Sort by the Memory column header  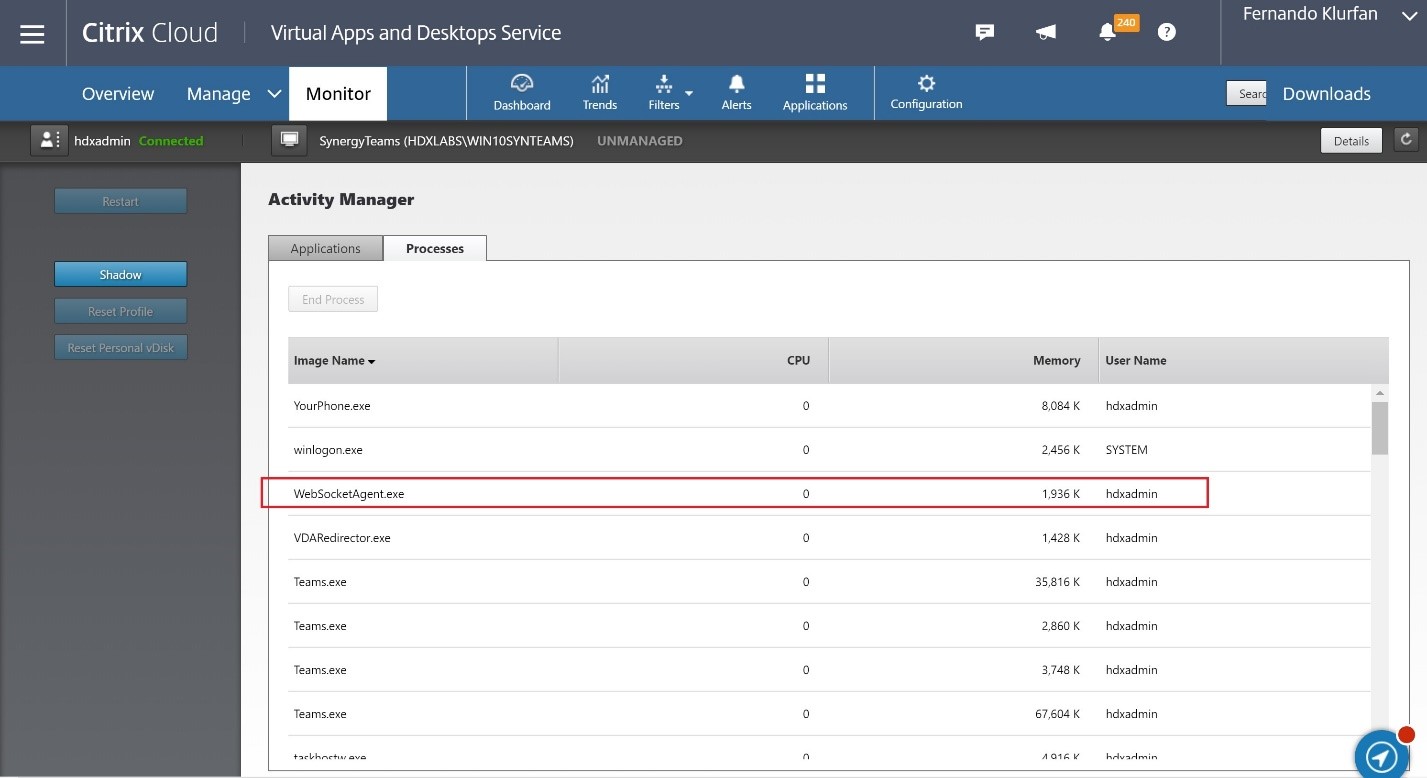(962, 360)
